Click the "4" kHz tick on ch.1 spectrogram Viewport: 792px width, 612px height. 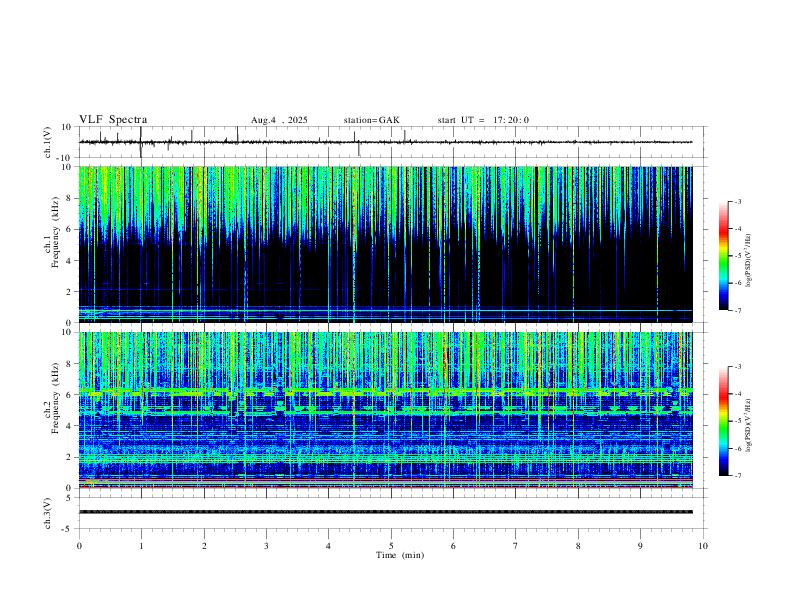(70, 261)
